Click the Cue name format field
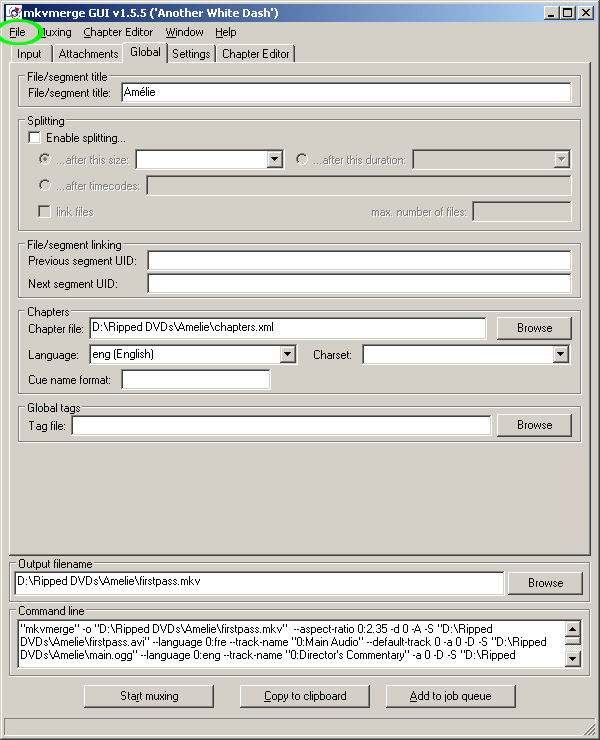Image resolution: width=600 pixels, height=740 pixels. 196,379
